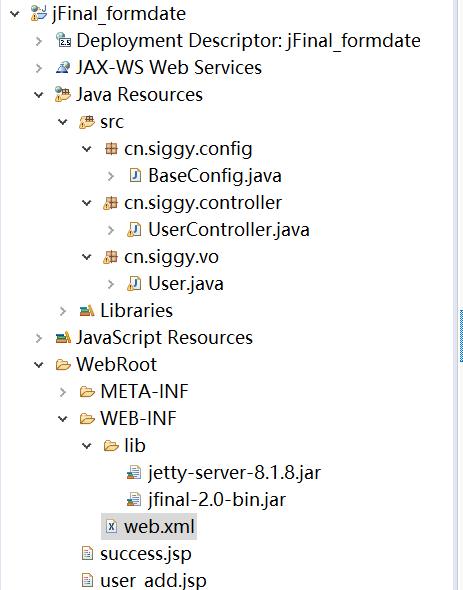Click the User.java file icon
This screenshot has width=463, height=590.
tap(134, 284)
